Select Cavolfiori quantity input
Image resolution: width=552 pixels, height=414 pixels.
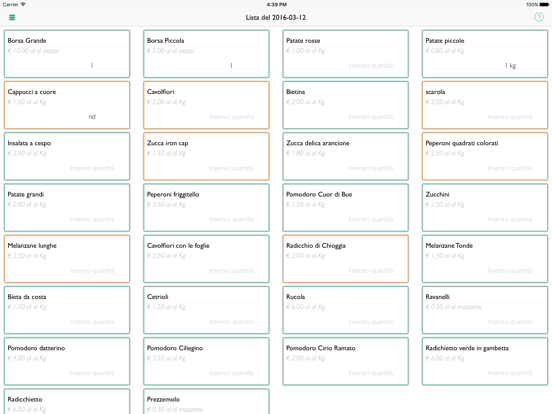click(x=231, y=117)
